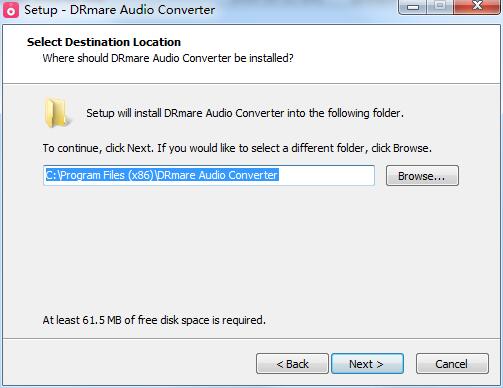
Task: Click the 'Select Destination Location' heading
Action: [104, 42]
